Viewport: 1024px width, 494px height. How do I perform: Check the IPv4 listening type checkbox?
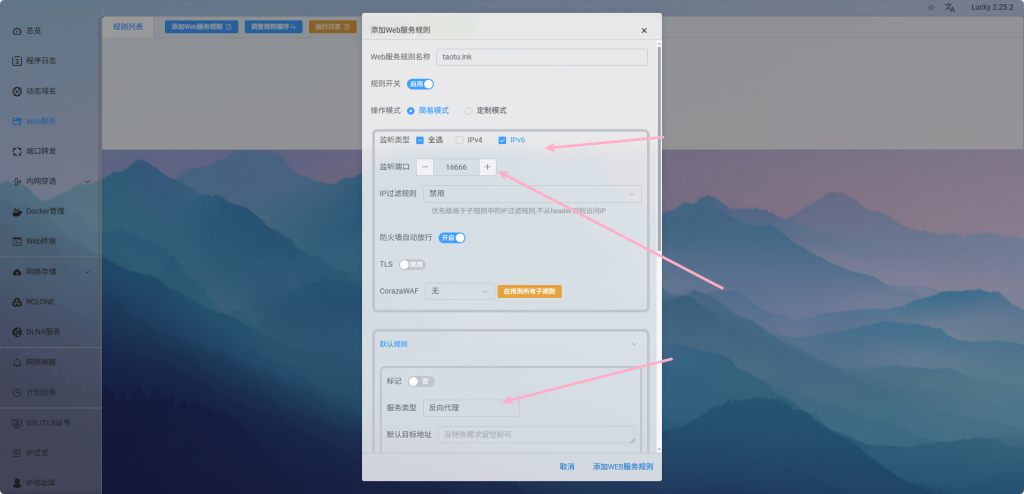pyautogui.click(x=460, y=140)
